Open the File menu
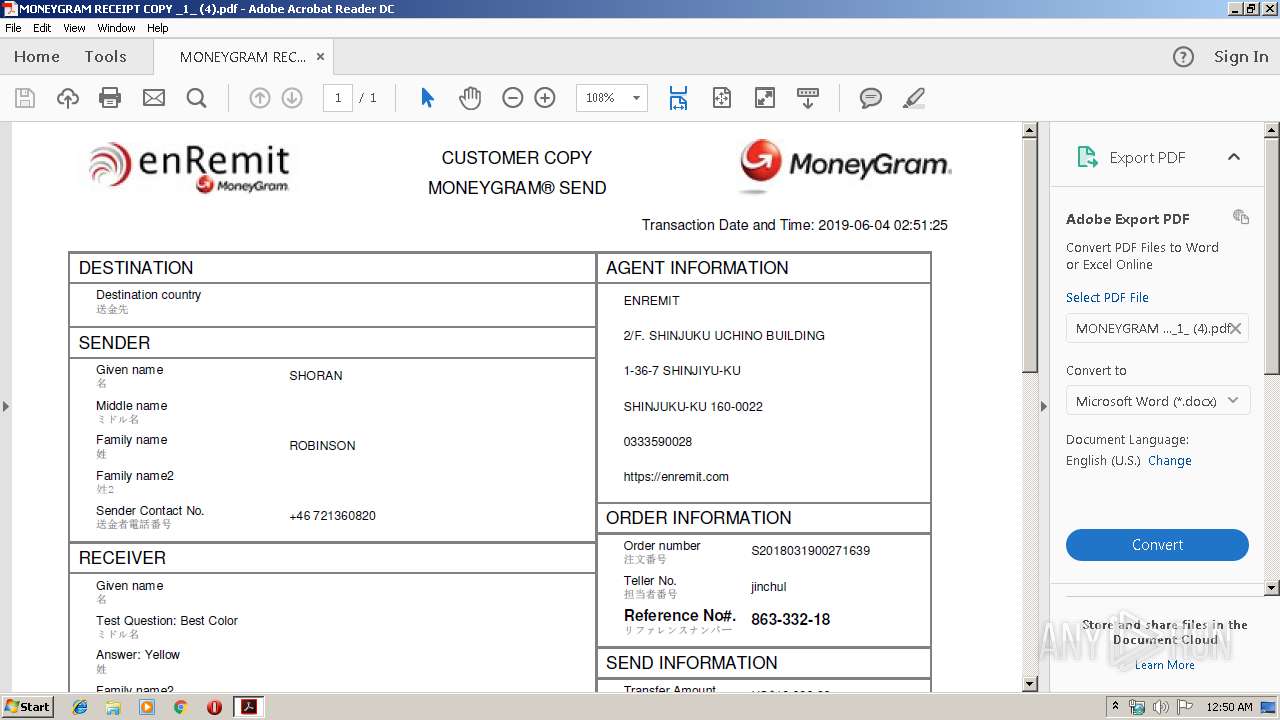 coord(13,28)
